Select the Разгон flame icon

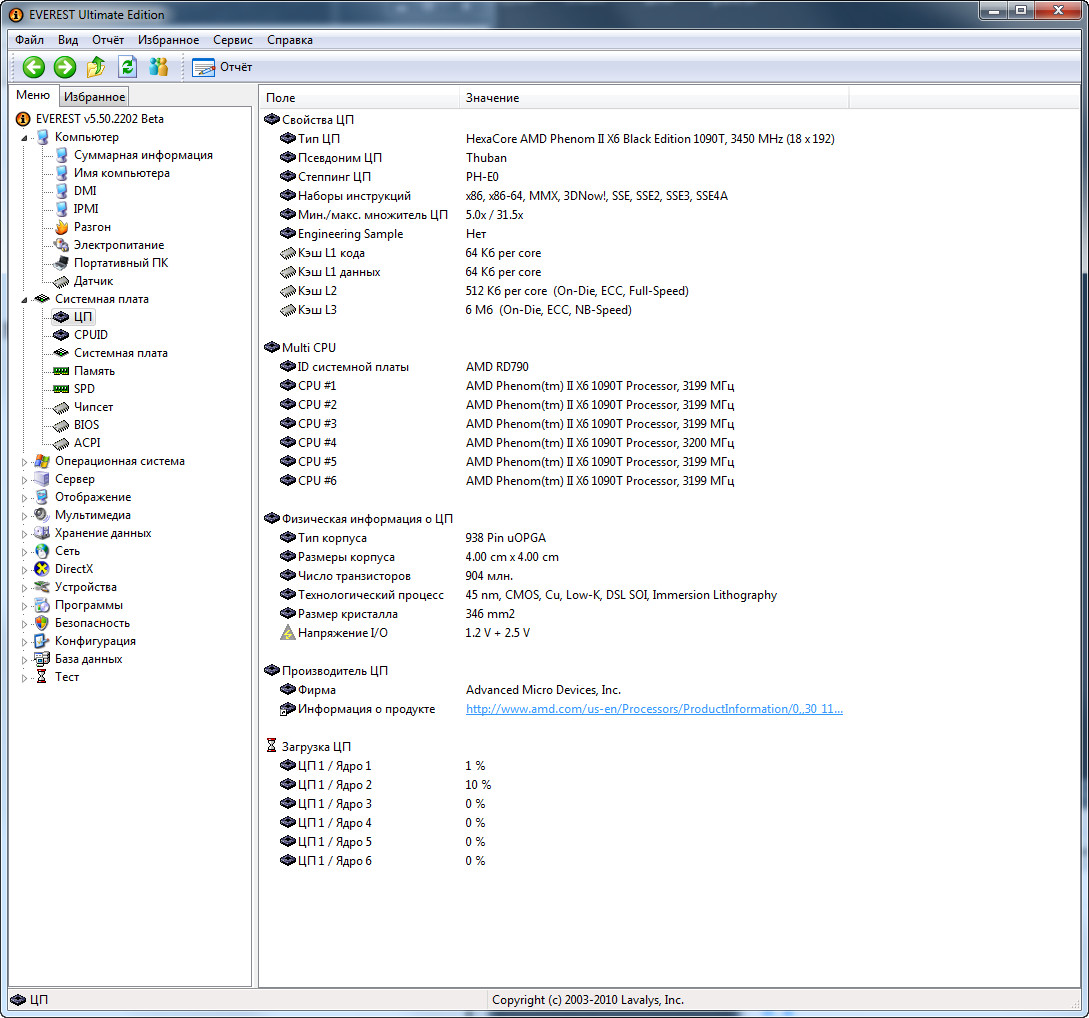[62, 227]
